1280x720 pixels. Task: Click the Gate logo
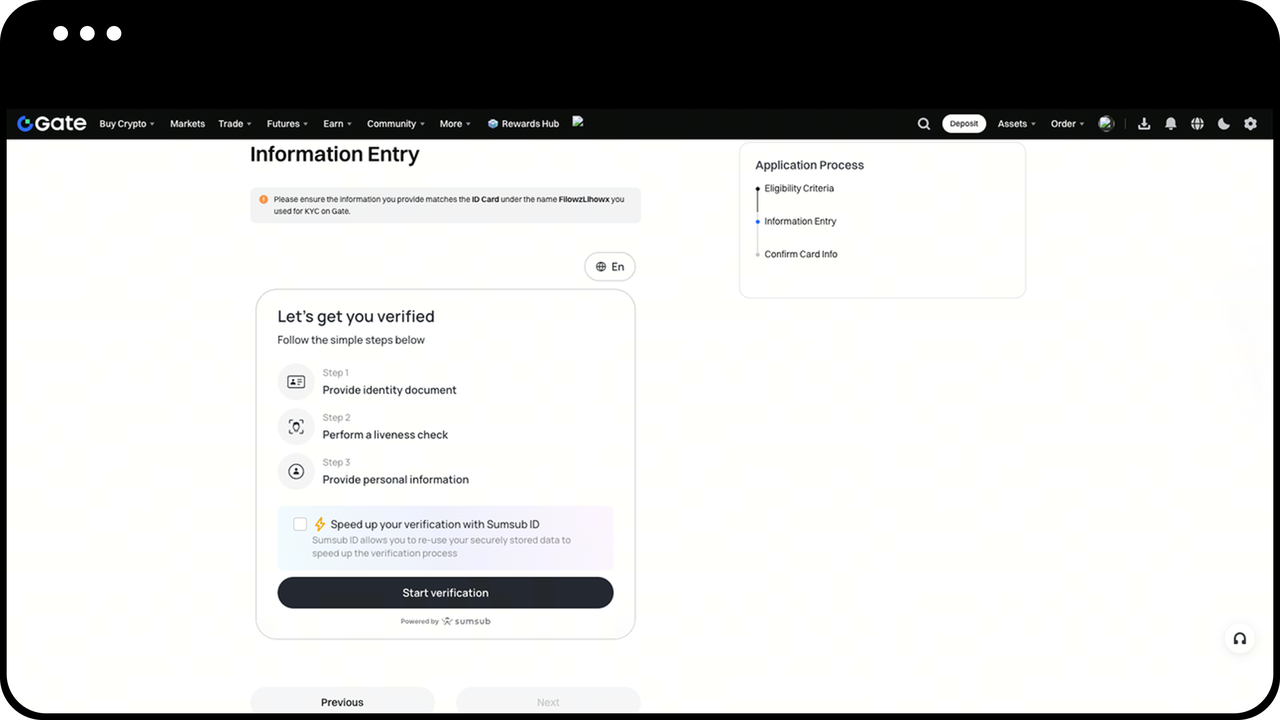(x=52, y=124)
